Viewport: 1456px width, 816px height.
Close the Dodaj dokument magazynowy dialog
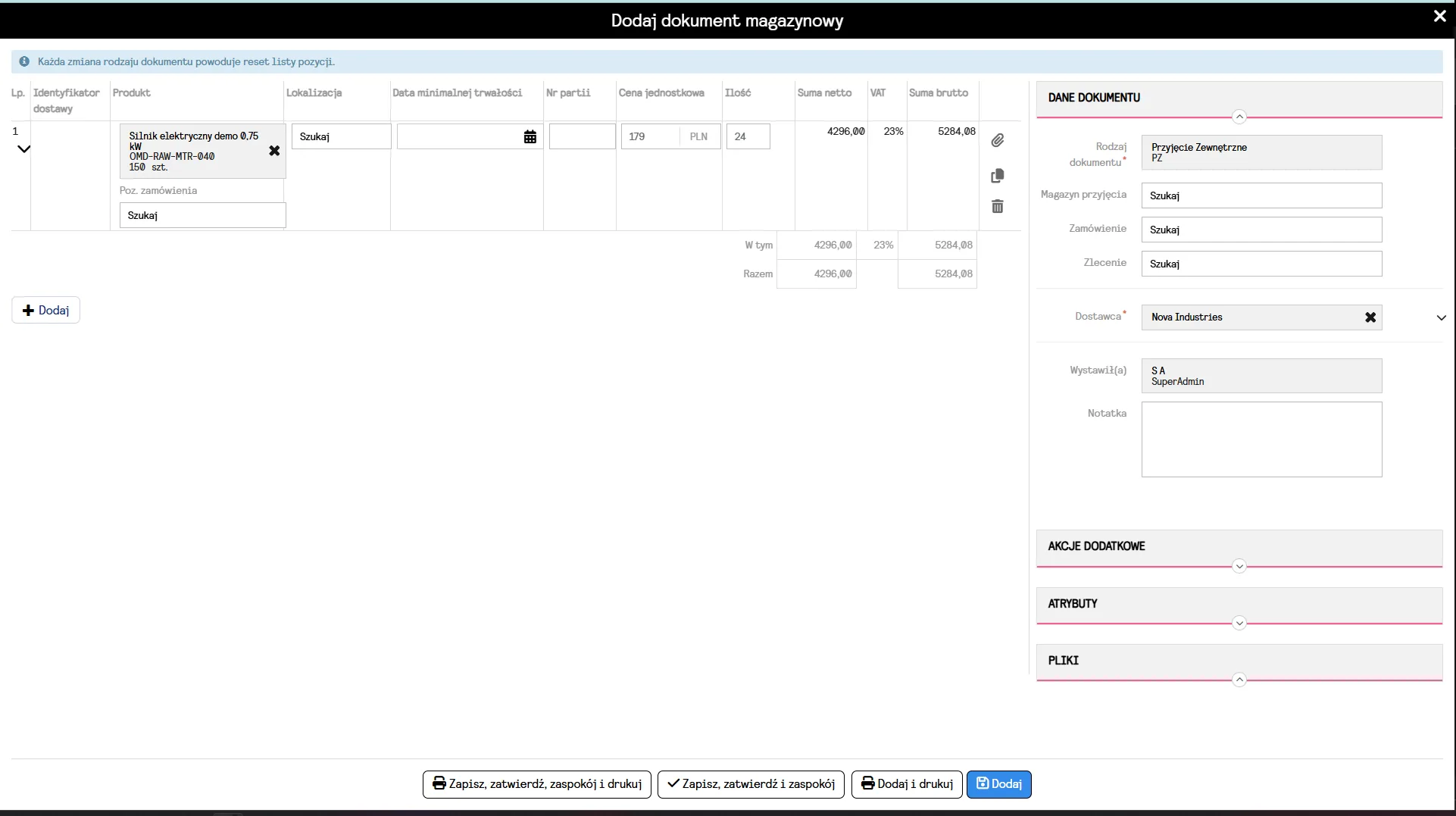(1440, 16)
